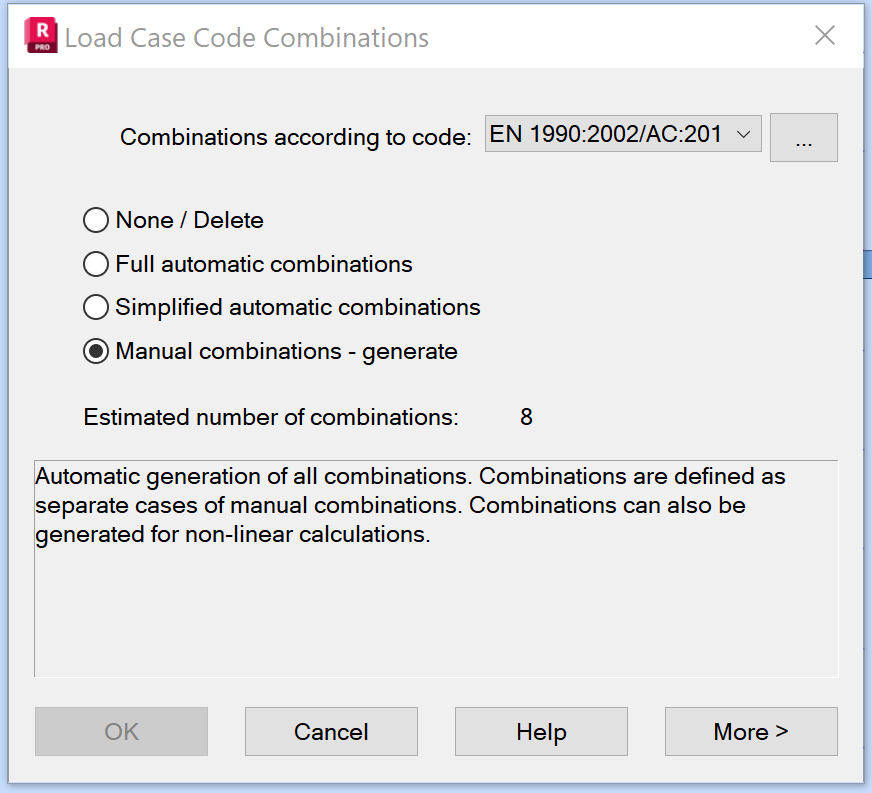Open the EN 1990:2002/AC:201 code dropdown
This screenshot has width=872, height=793.
(x=622, y=134)
